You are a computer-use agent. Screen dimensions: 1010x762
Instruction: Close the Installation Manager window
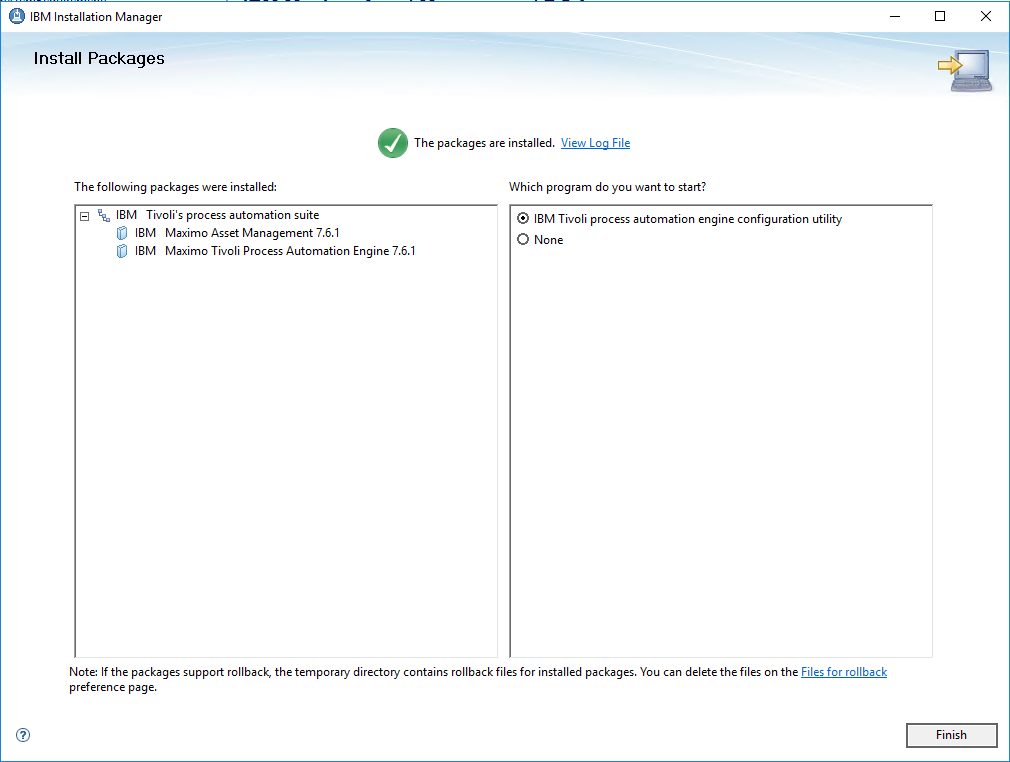(986, 16)
